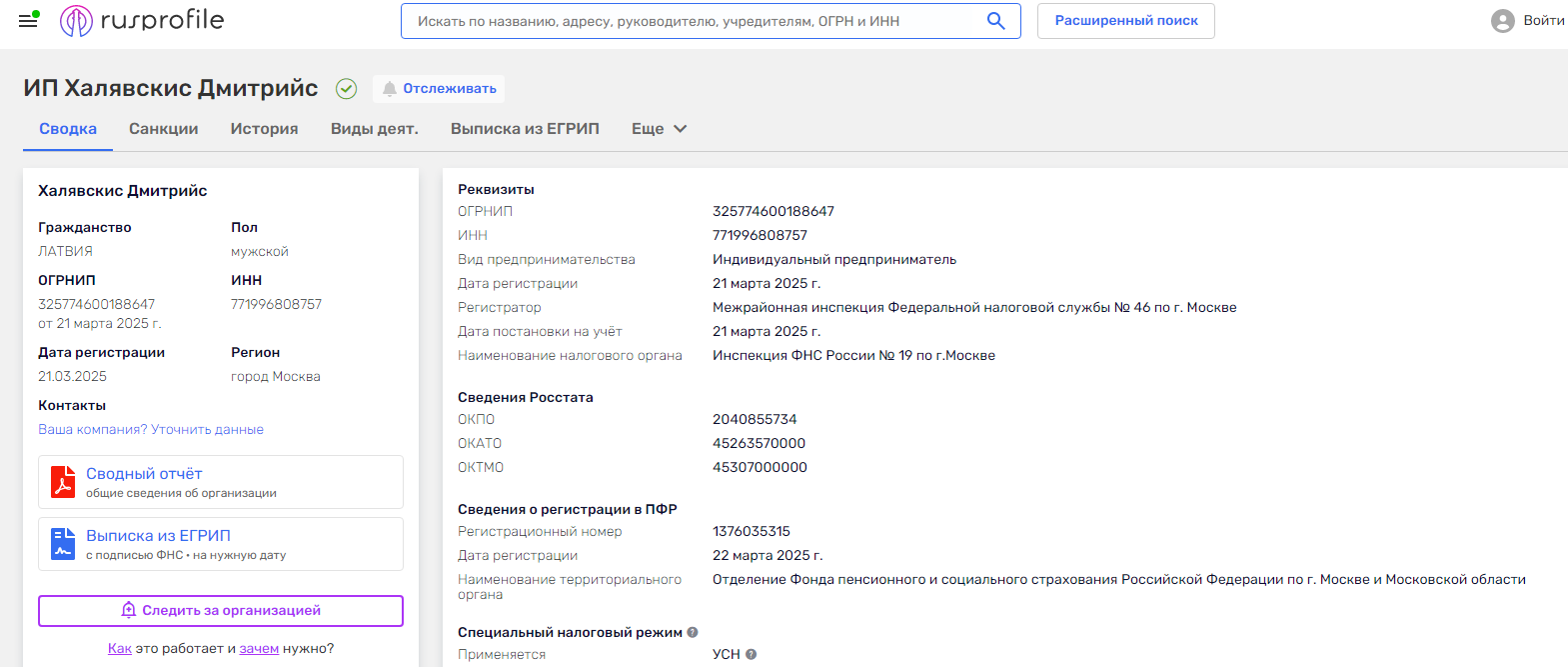Click the red PDF icon of Сводный отчёт

point(63,482)
